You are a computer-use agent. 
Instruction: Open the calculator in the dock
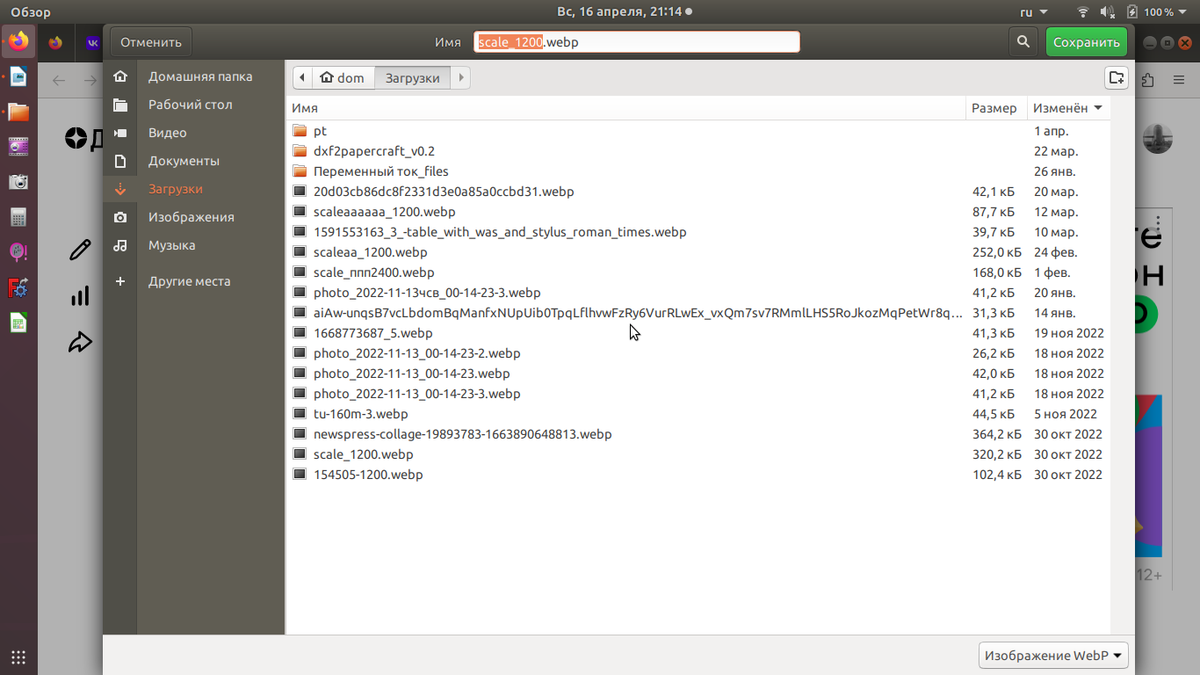pos(18,217)
